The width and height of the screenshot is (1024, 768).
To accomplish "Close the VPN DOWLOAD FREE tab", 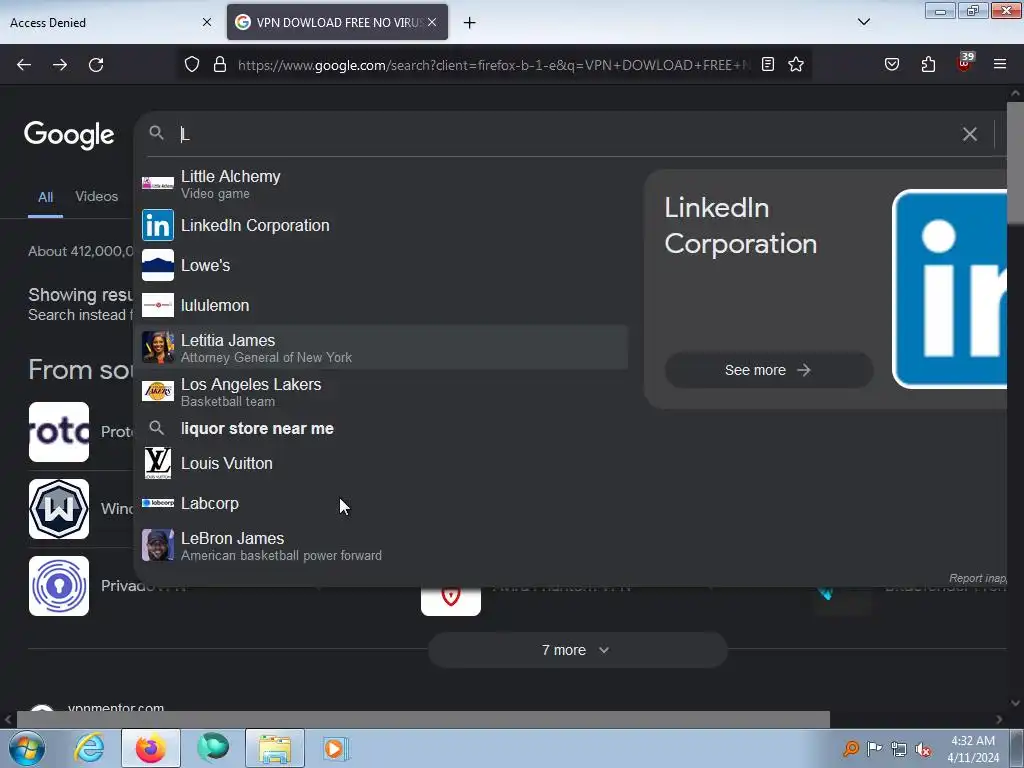I will point(432,22).
